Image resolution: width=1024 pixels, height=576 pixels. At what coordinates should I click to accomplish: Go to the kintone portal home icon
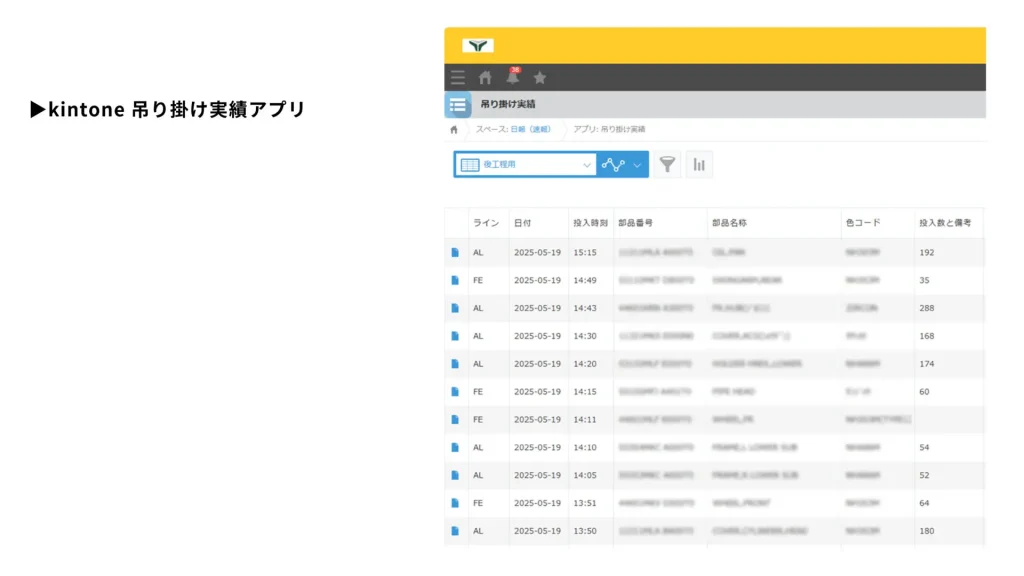coord(485,77)
